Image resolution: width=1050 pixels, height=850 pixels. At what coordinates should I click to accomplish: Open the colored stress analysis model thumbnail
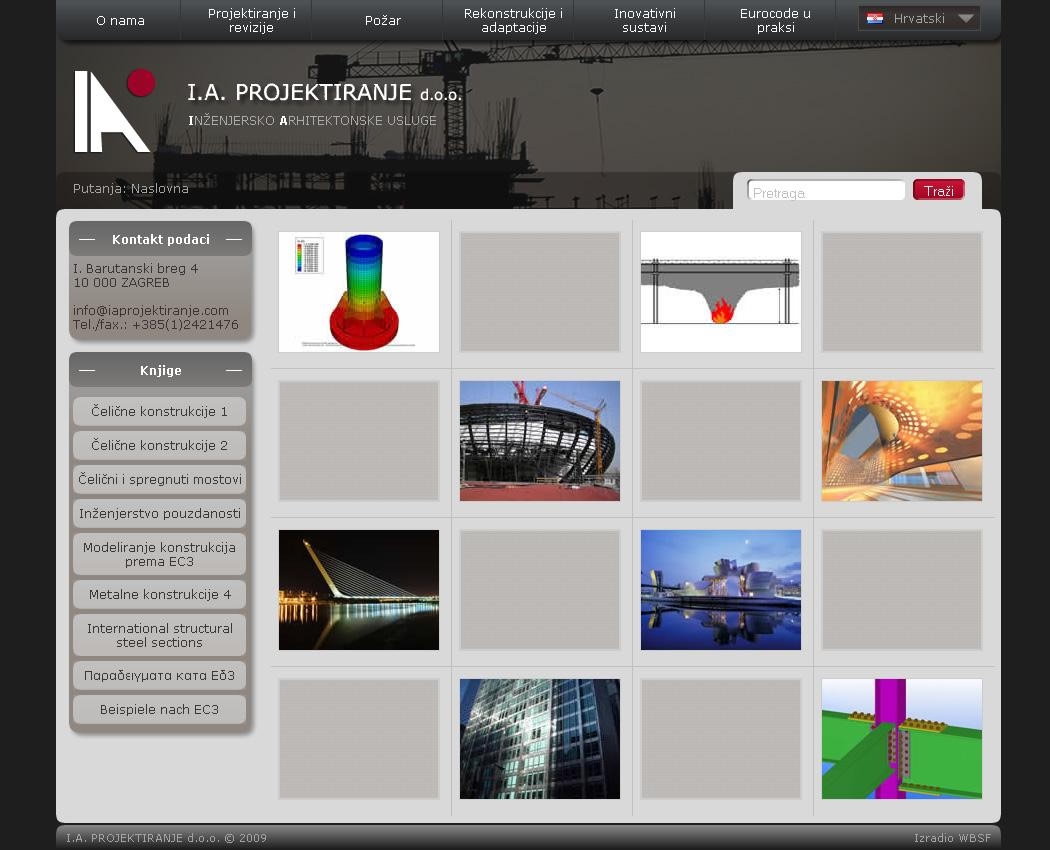(359, 292)
